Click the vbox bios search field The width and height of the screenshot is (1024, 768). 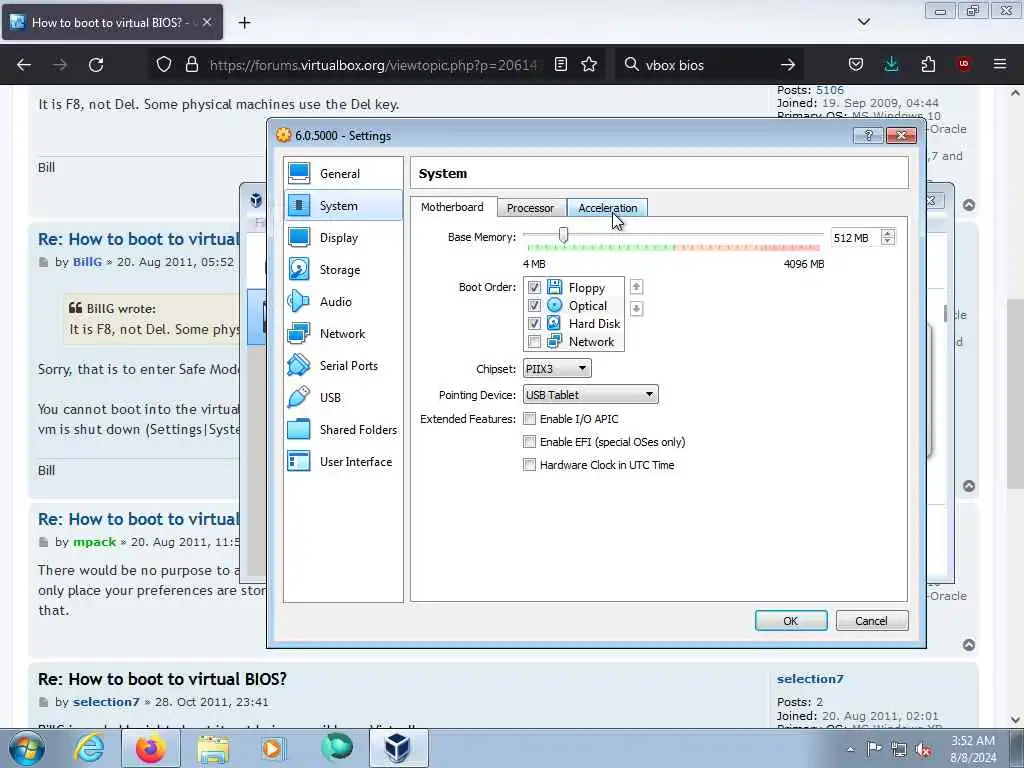[x=709, y=65]
